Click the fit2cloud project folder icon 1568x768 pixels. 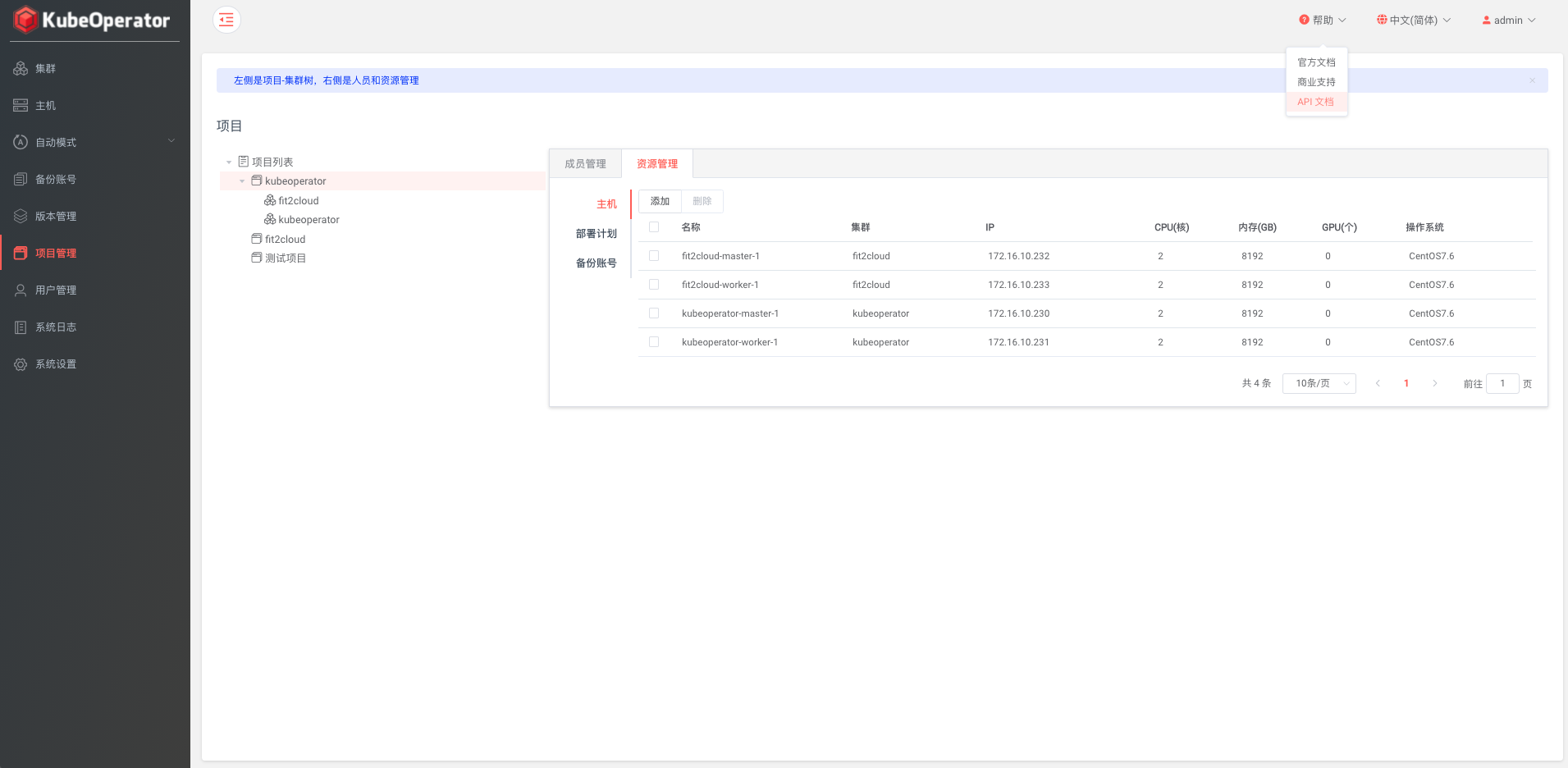pos(257,239)
